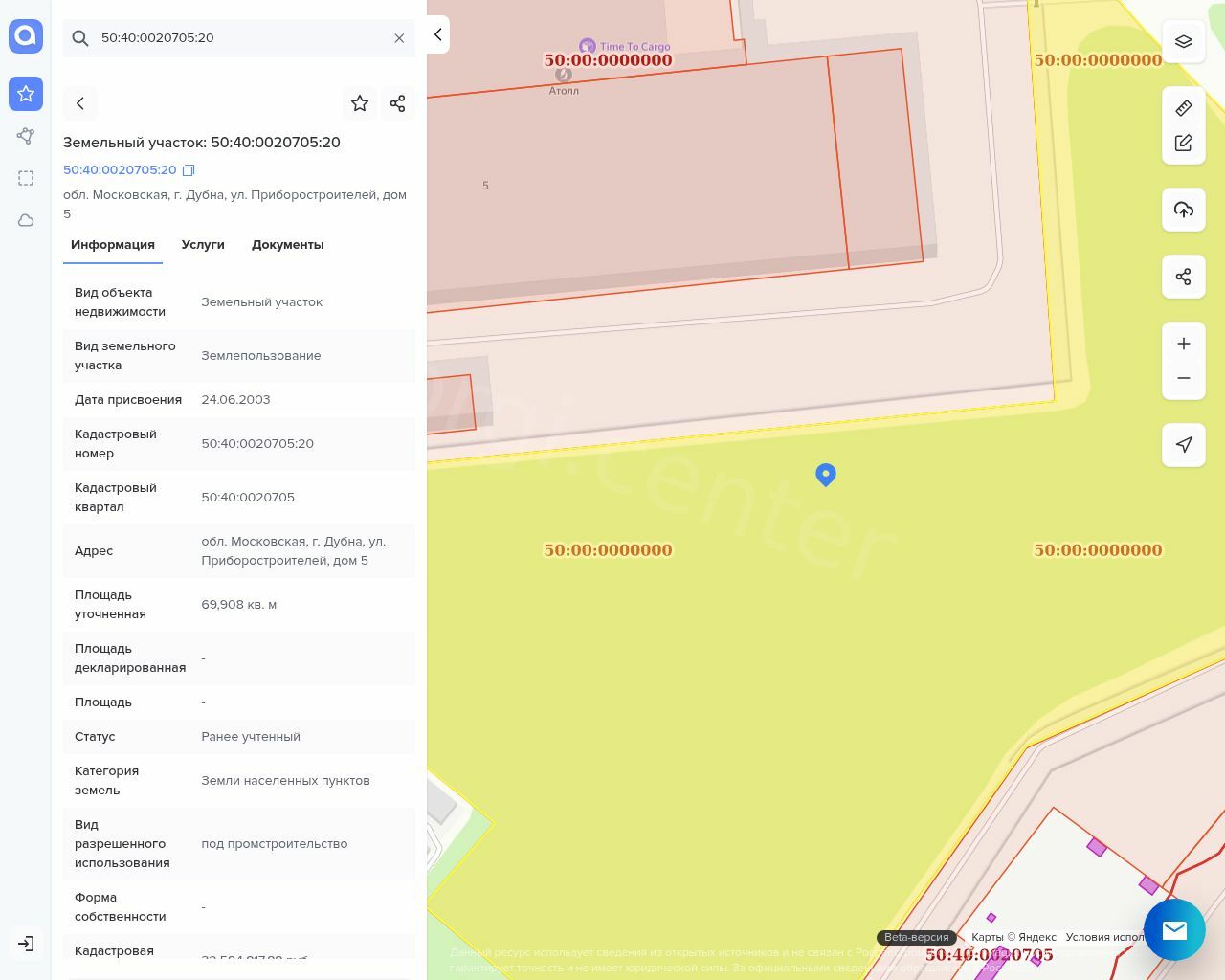Go back from parcel details

(80, 103)
